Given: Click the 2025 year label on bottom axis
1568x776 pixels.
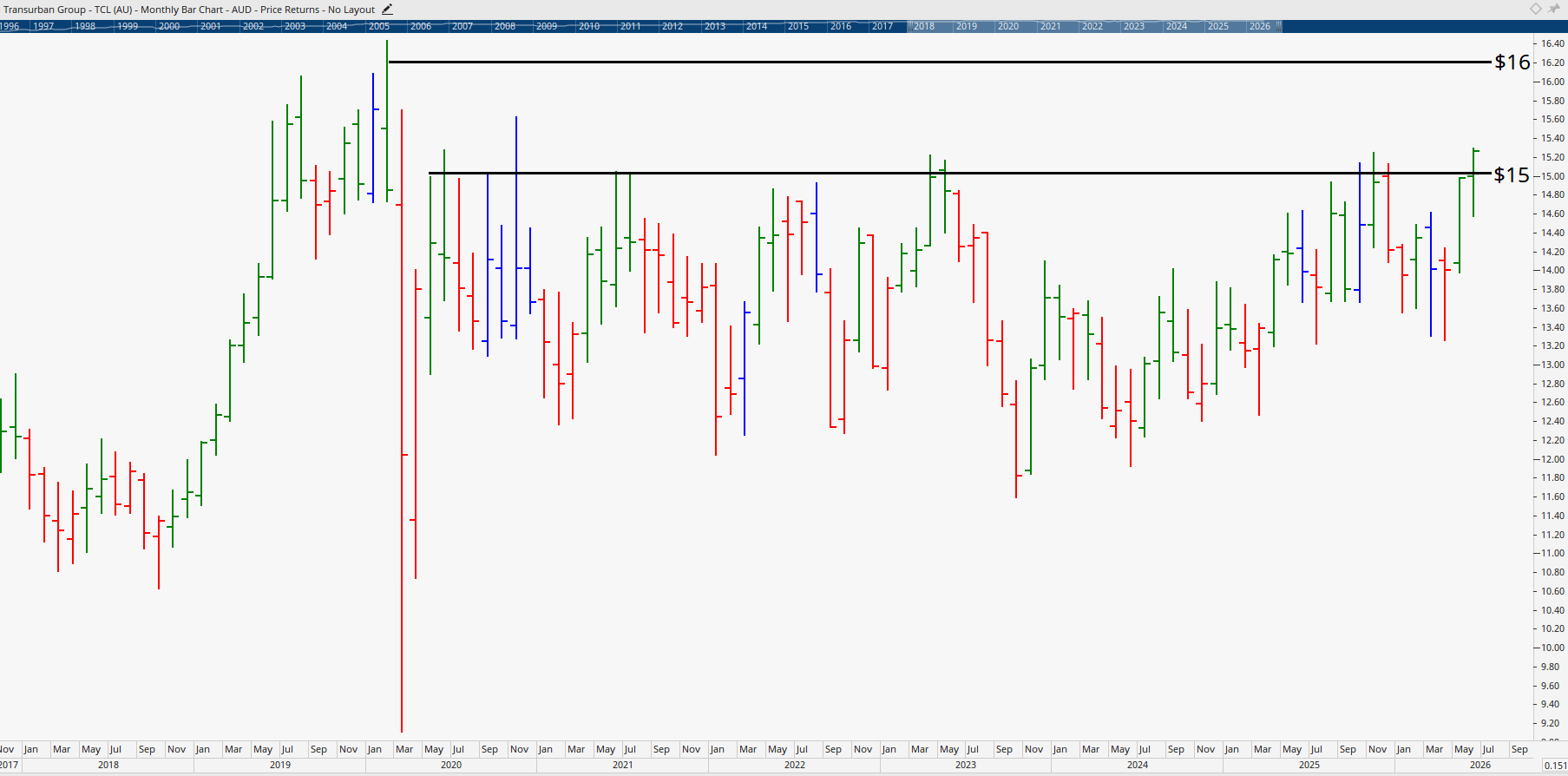Looking at the screenshot, I should pos(1309,765).
